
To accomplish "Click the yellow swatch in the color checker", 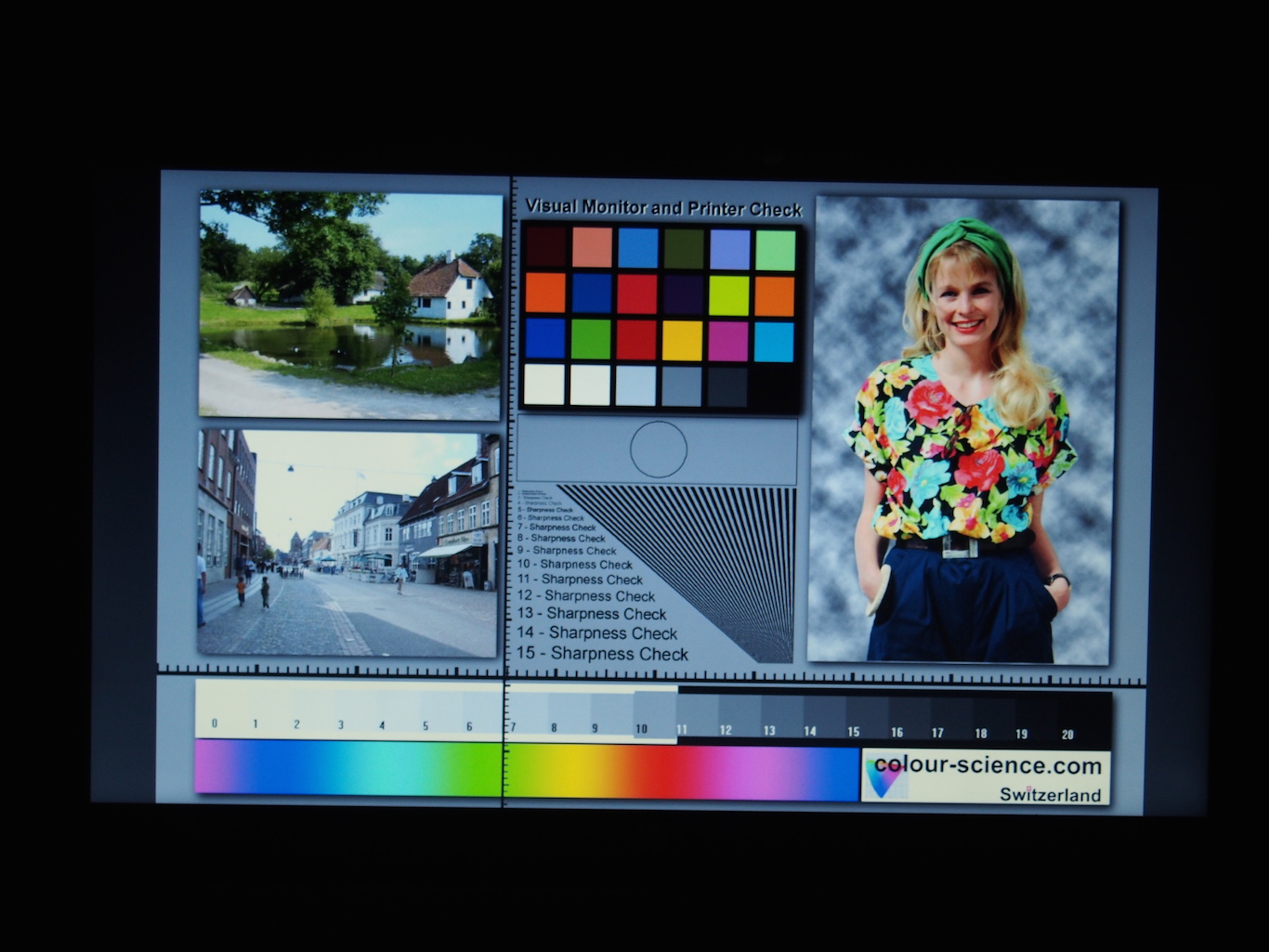I will coord(682,341).
